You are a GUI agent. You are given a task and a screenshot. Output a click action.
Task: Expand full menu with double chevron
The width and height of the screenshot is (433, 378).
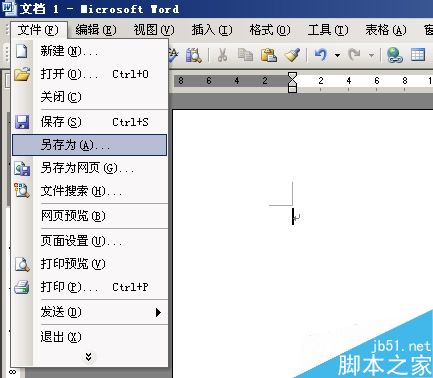point(88,357)
